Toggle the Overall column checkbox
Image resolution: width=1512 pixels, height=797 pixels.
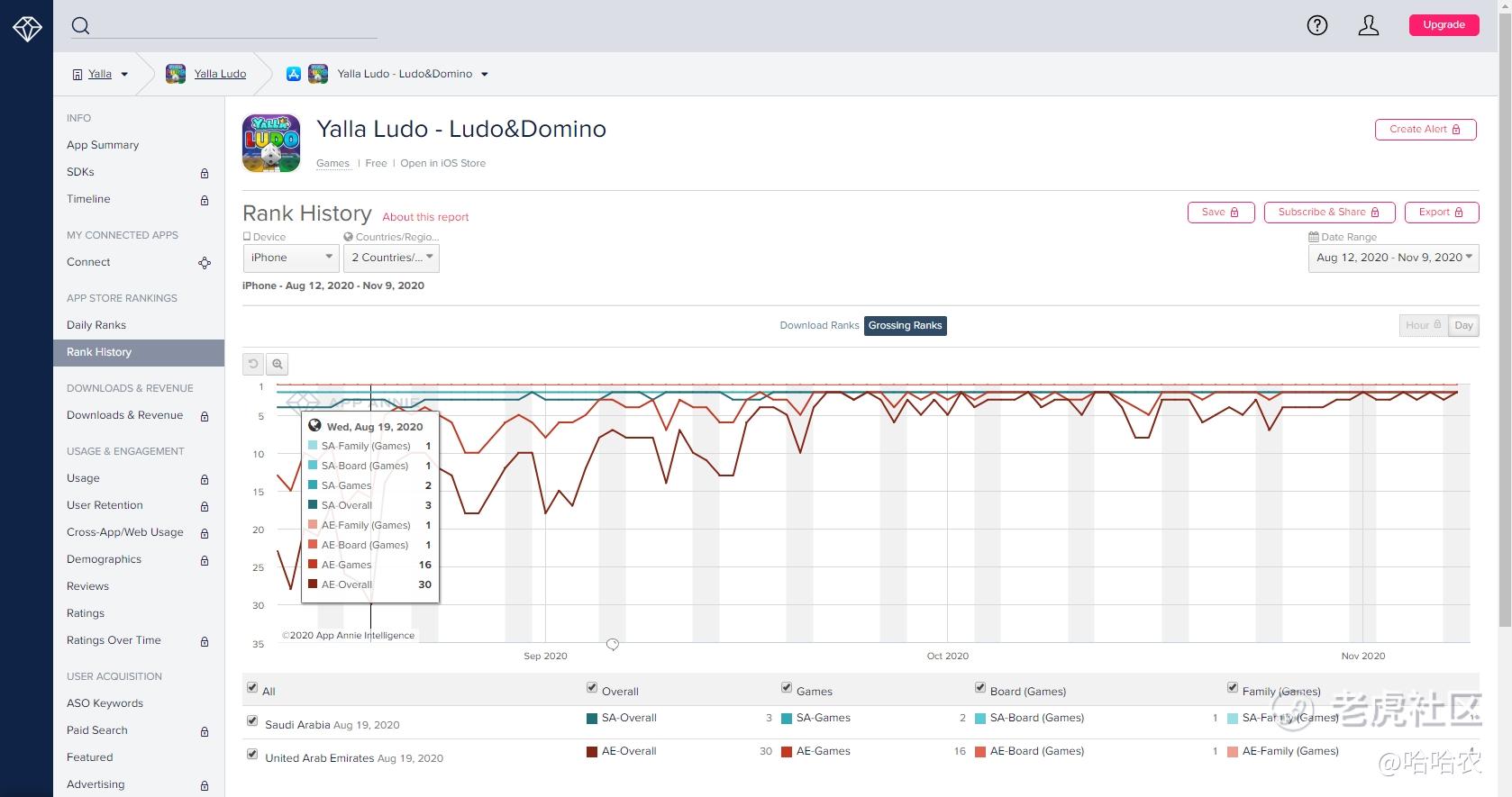592,688
